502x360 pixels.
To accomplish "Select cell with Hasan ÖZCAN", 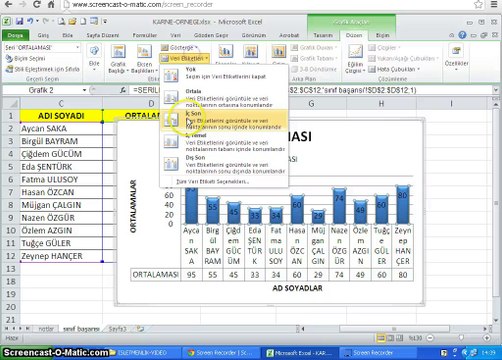I will pos(61,192).
